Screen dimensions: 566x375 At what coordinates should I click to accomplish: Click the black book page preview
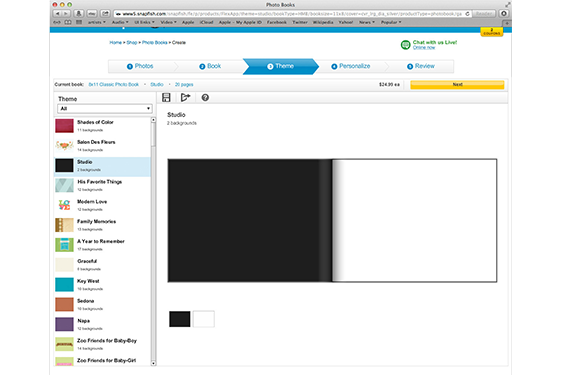[x=250, y=220]
